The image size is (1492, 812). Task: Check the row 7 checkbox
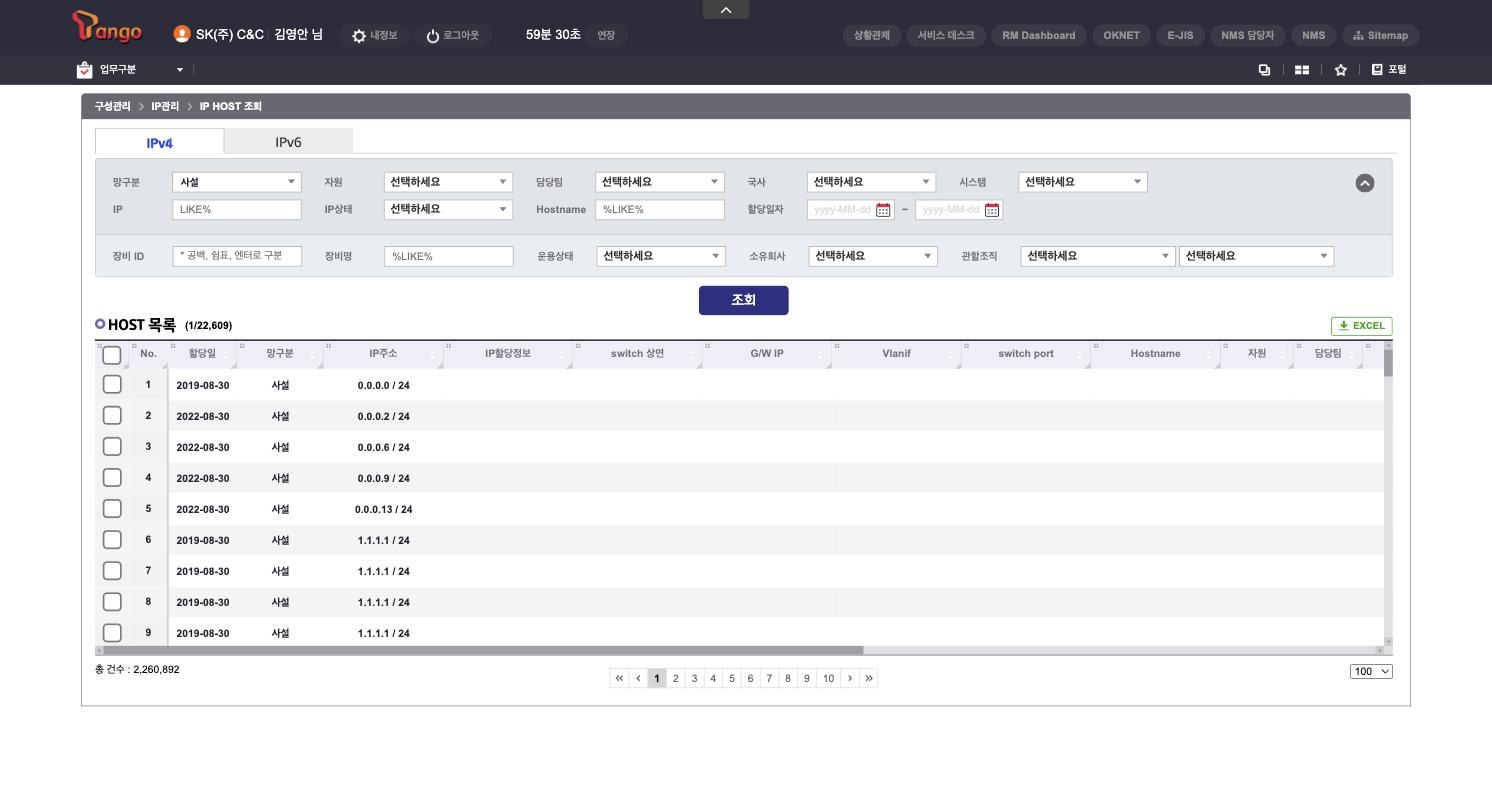click(x=112, y=571)
